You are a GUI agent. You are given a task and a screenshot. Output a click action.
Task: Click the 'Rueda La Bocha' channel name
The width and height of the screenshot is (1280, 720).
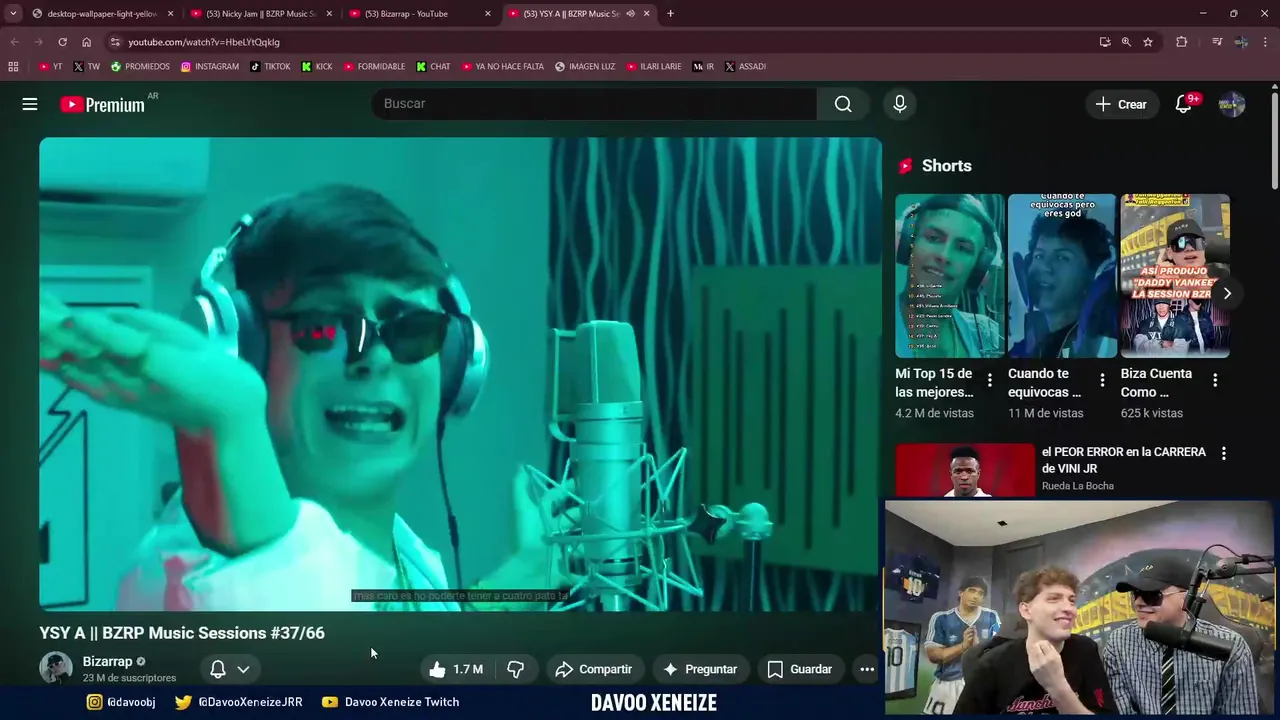tap(1078, 486)
